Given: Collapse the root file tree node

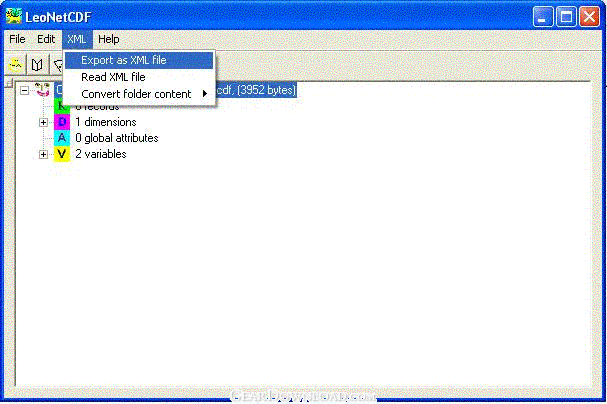Looking at the screenshot, I should tap(24, 91).
